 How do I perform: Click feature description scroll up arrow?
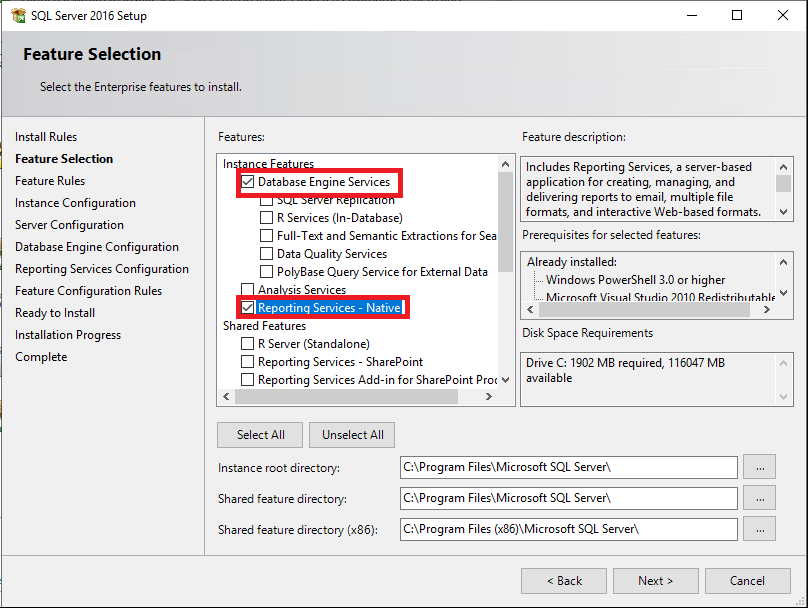point(783,167)
